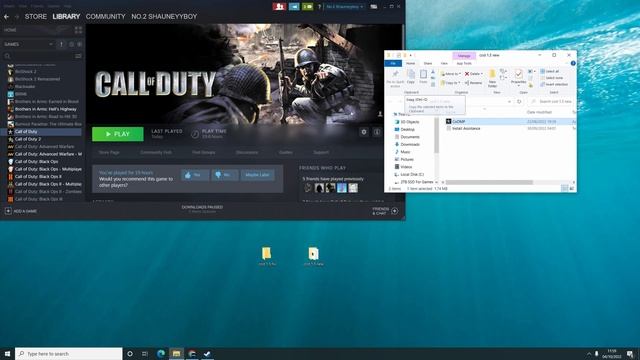Open Call of Duty Community Hub link
The image size is (640, 360).
click(x=156, y=152)
